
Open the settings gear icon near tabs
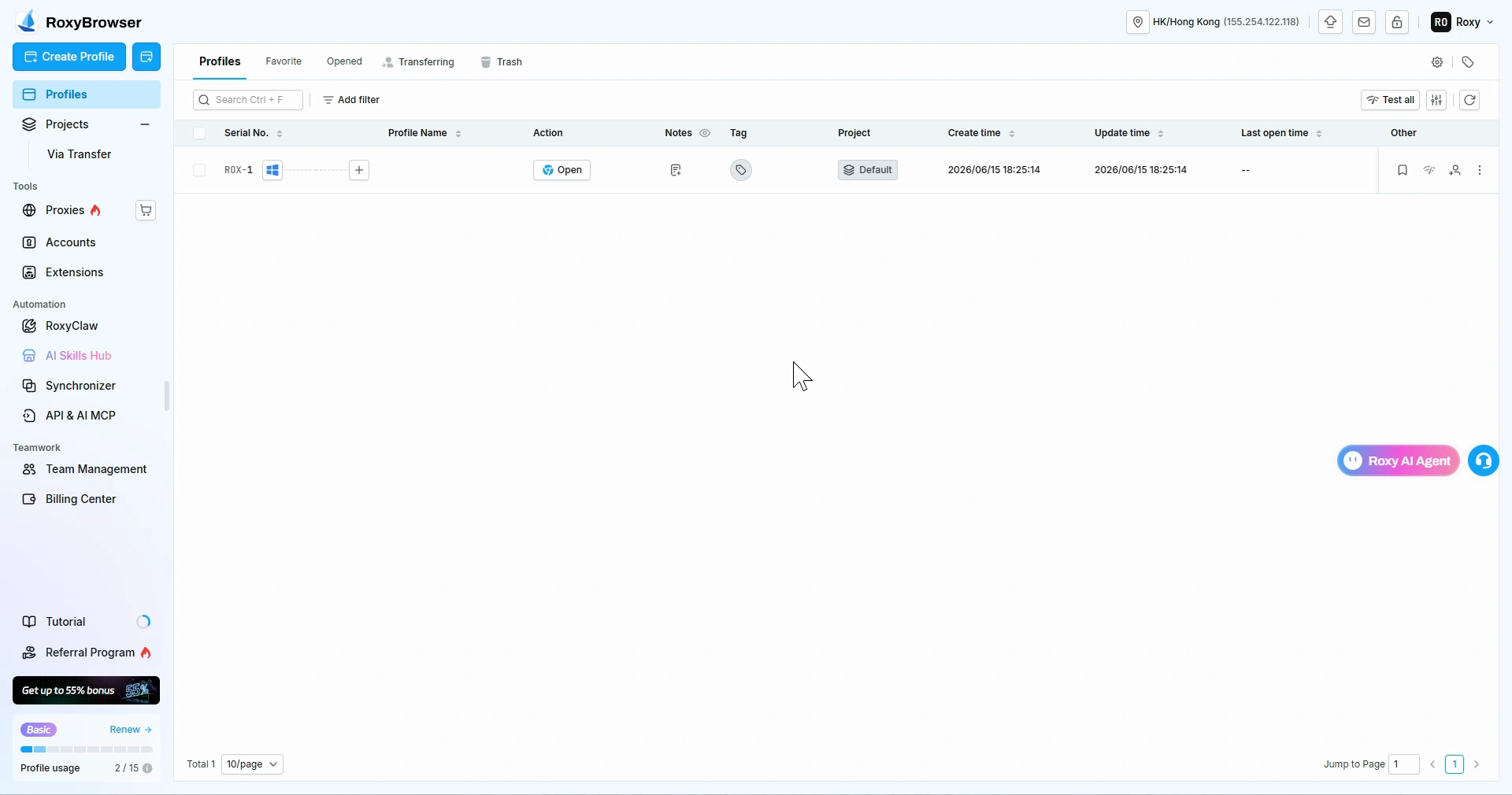(1437, 62)
